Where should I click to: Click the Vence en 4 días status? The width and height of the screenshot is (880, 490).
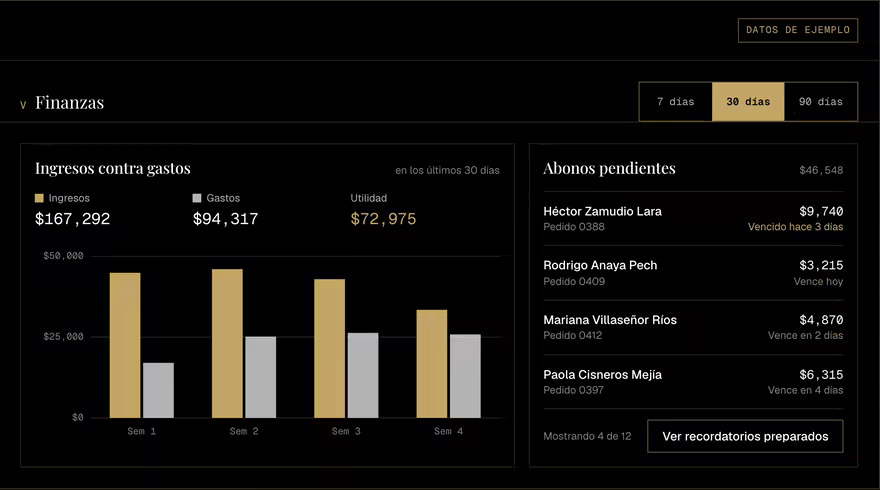click(805, 390)
